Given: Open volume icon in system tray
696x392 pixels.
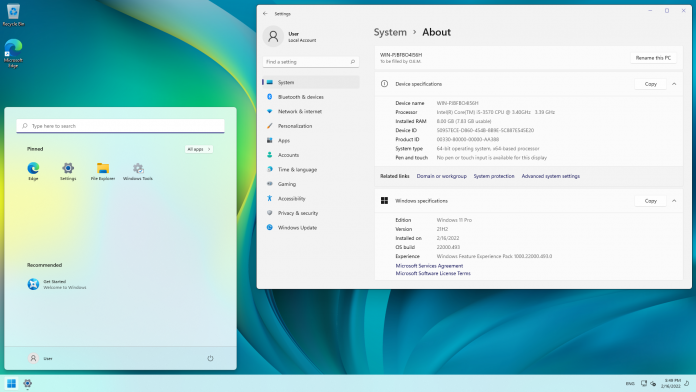Looking at the screenshot, I should coord(653,384).
